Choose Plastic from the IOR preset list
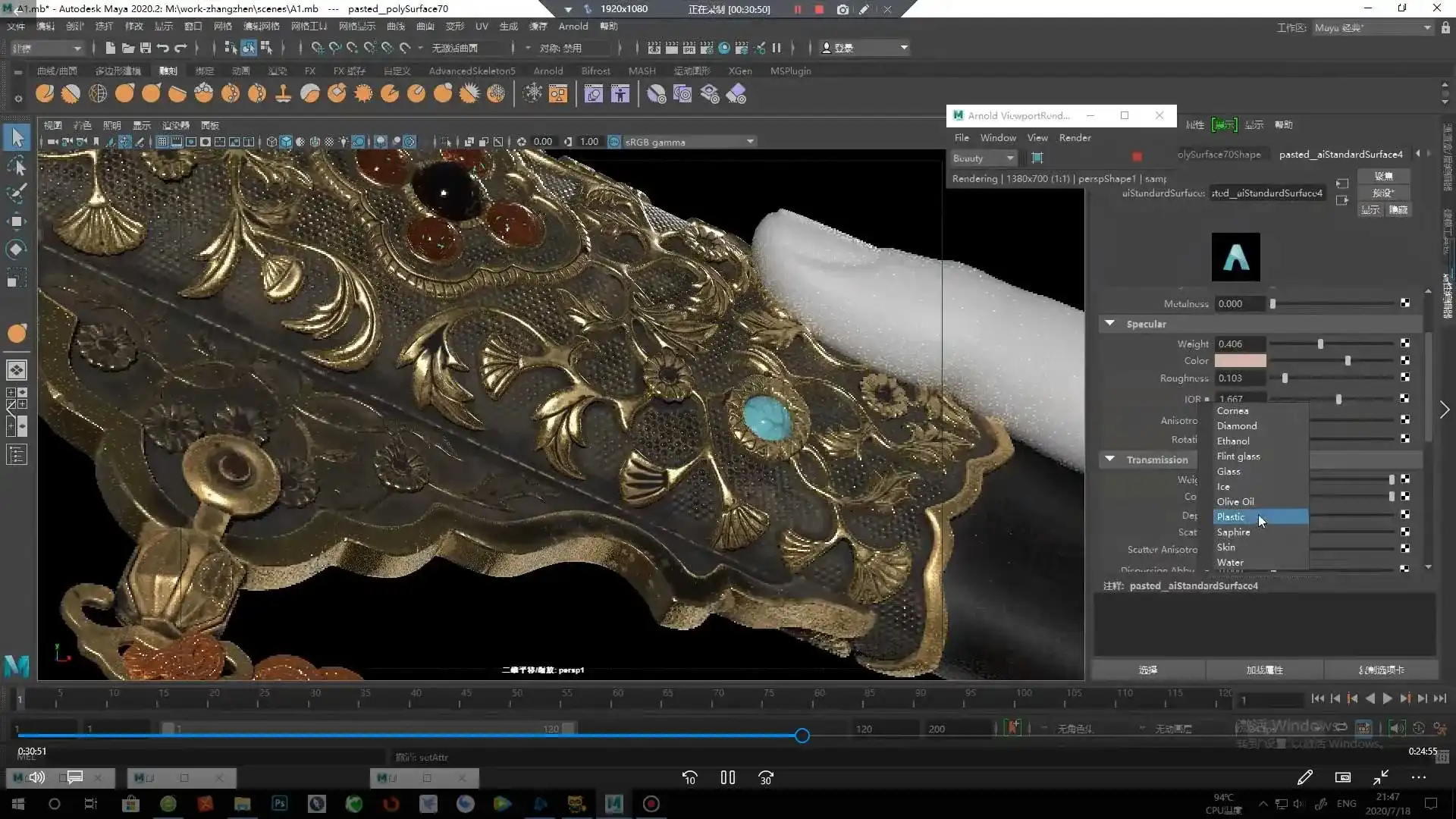Screen dimensions: 1456x819 (1231, 517)
